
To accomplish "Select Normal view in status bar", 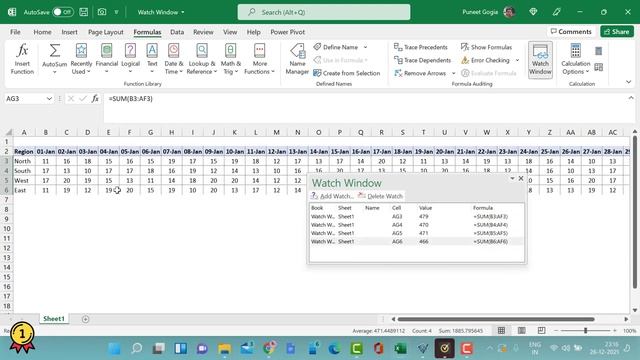I will 501,330.
